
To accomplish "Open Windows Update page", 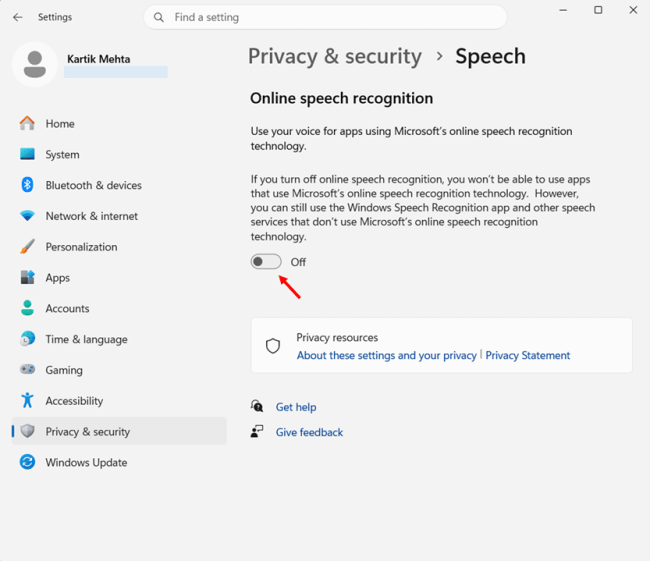I will coord(119,462).
